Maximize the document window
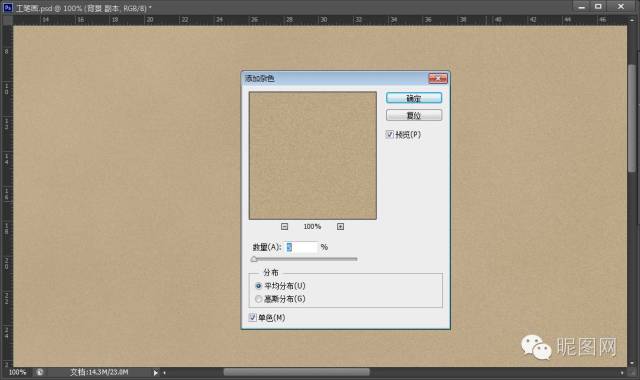Viewport: 640px width, 380px height. click(x=598, y=7)
